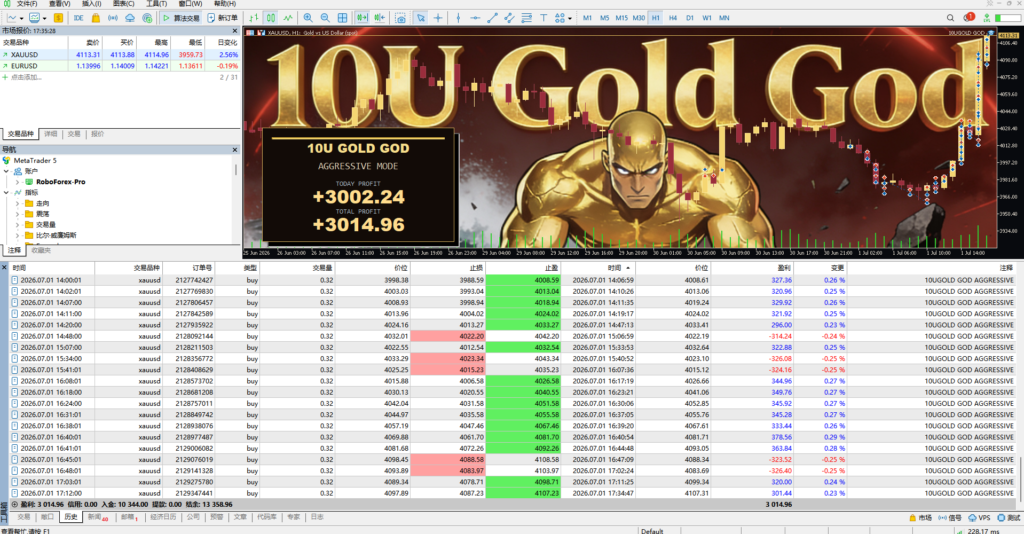This screenshot has width=1024, height=534.
Task: Toggle 算法交易 algo trading button
Action: (181, 18)
